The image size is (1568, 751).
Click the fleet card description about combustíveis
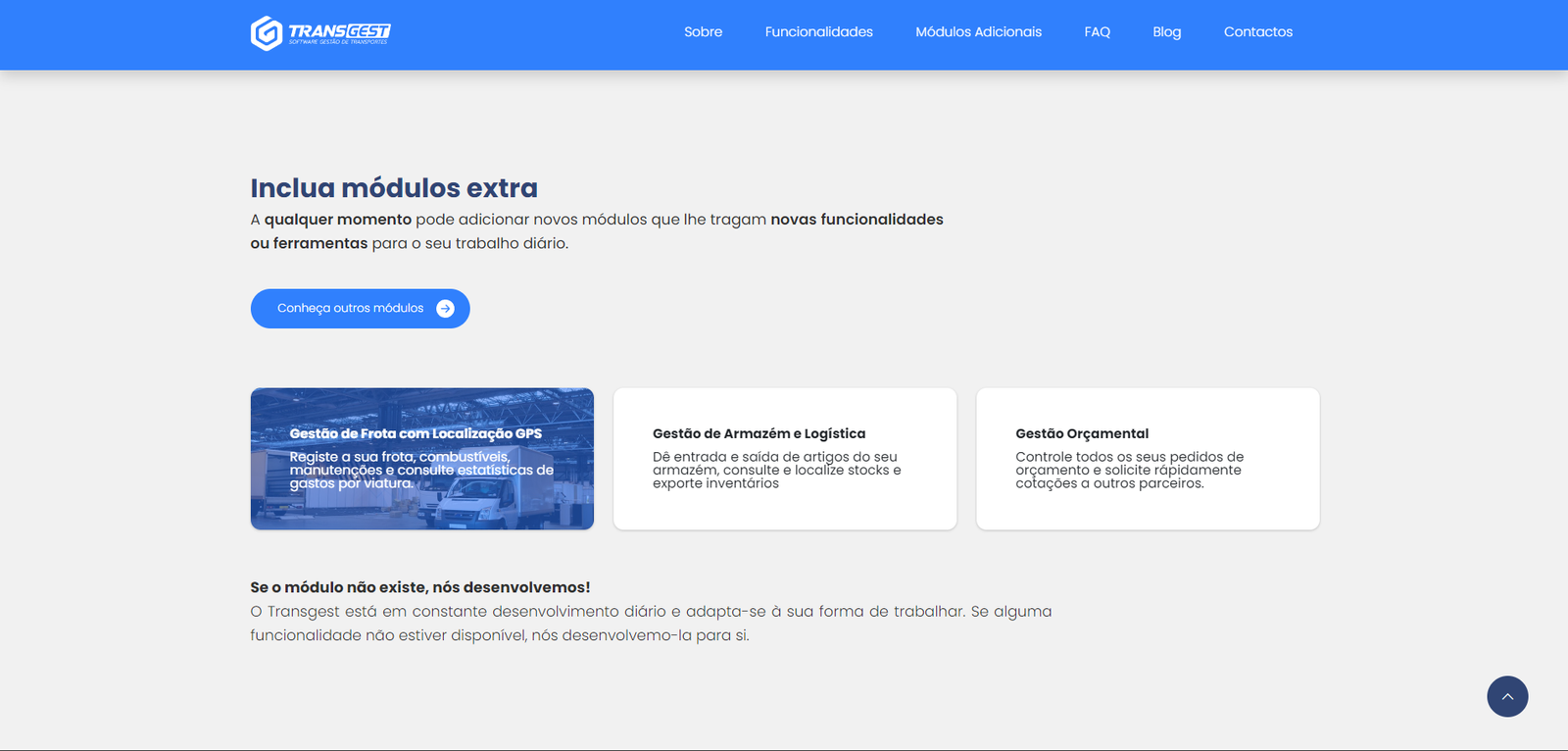pos(420,470)
